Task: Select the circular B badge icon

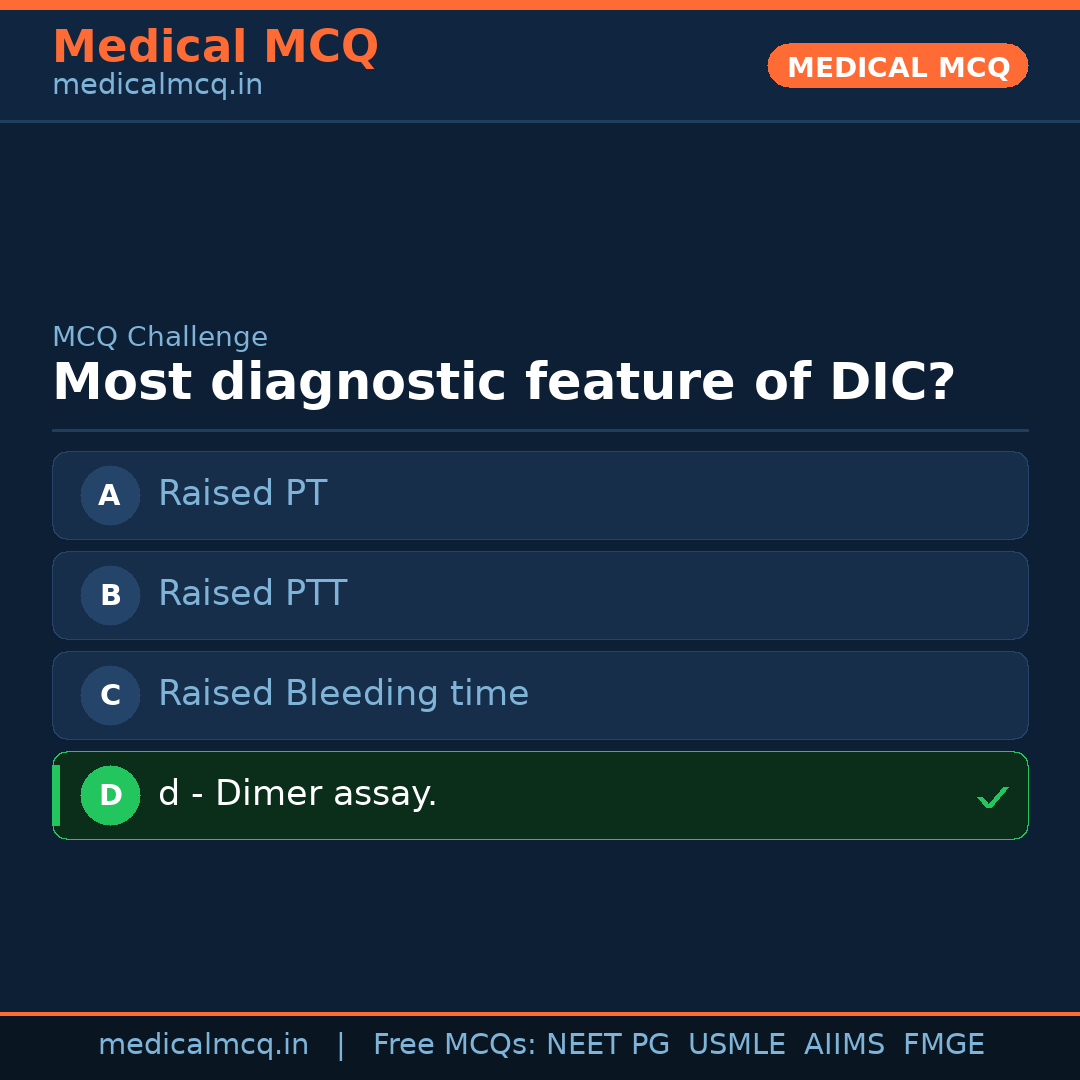Action: click(110, 595)
